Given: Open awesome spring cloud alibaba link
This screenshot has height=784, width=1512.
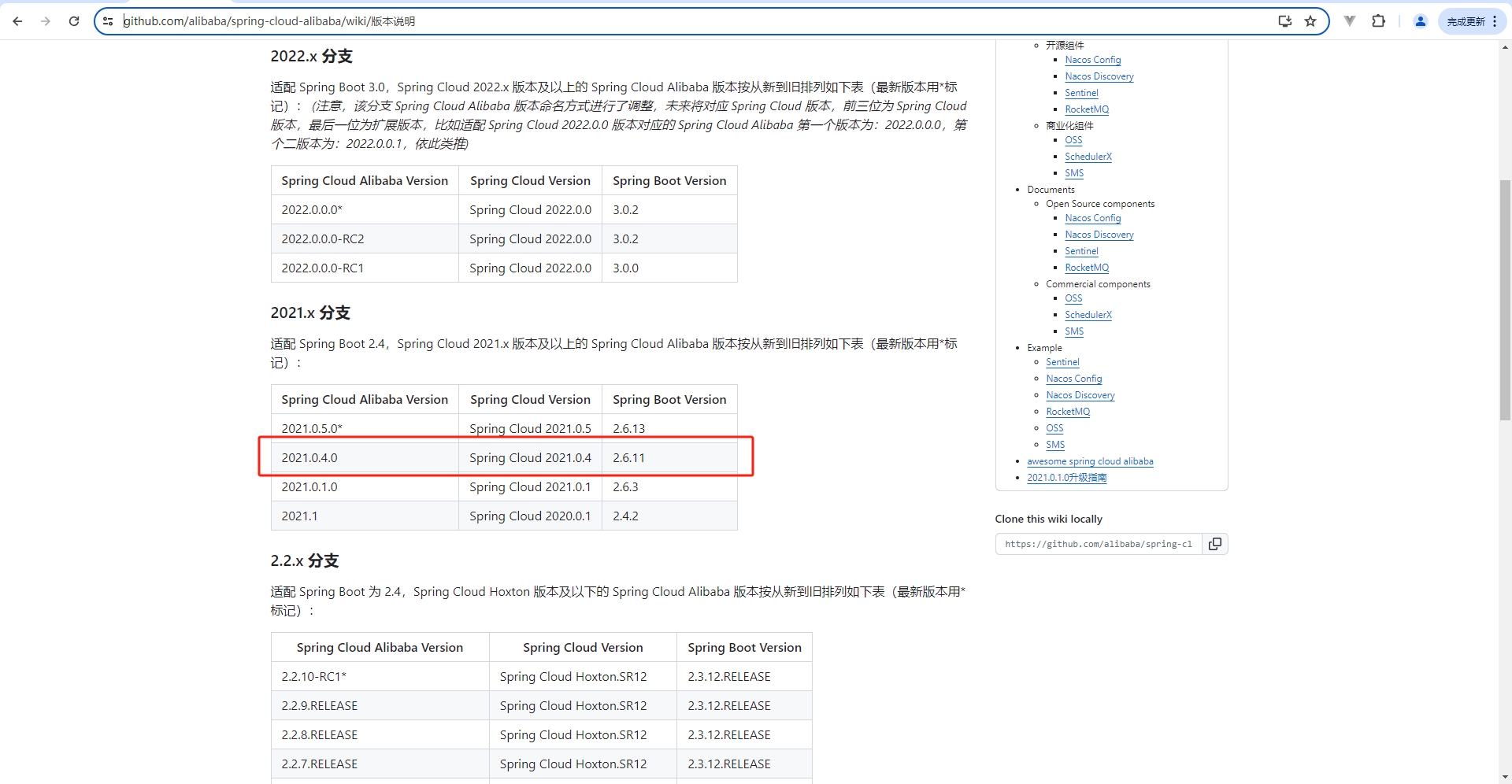Looking at the screenshot, I should click(x=1090, y=461).
